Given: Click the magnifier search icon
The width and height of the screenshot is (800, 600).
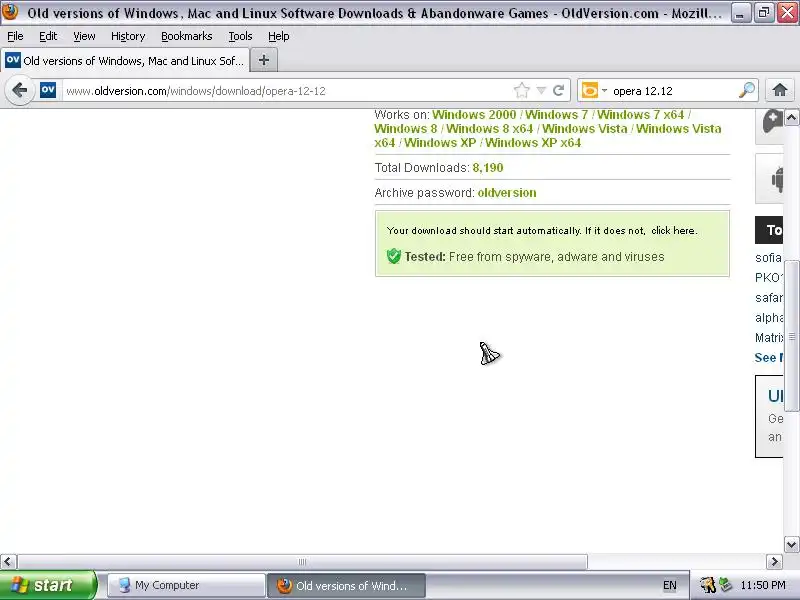Looking at the screenshot, I should pos(746,91).
